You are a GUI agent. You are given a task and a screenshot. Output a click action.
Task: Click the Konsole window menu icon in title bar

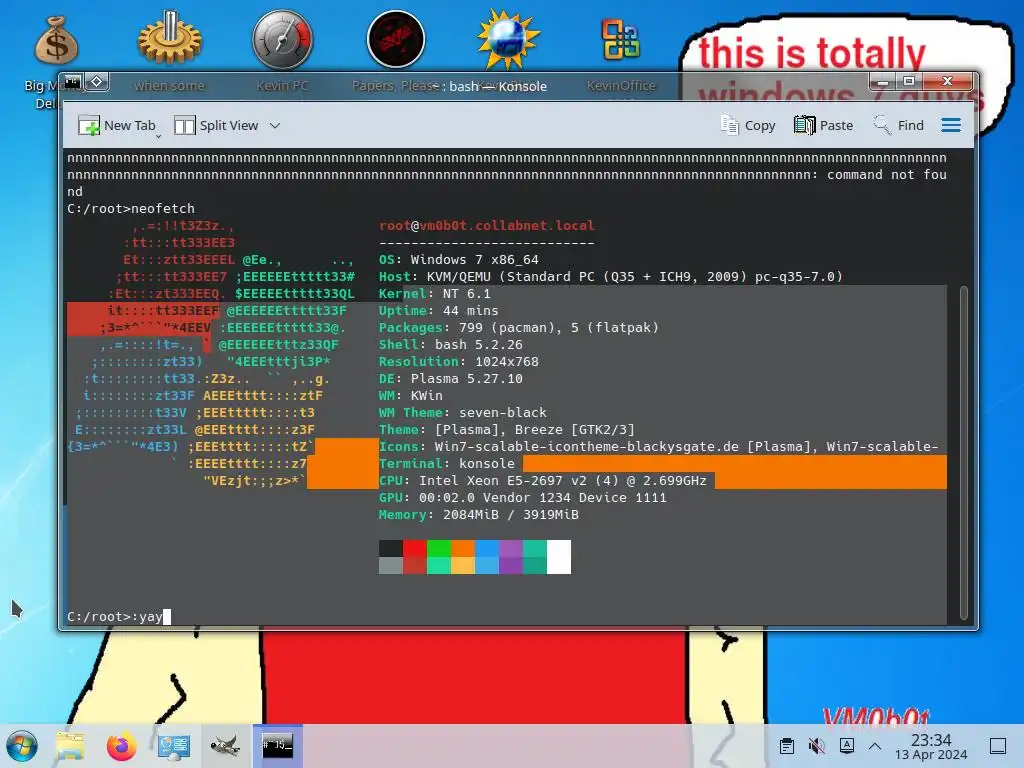click(x=72, y=82)
